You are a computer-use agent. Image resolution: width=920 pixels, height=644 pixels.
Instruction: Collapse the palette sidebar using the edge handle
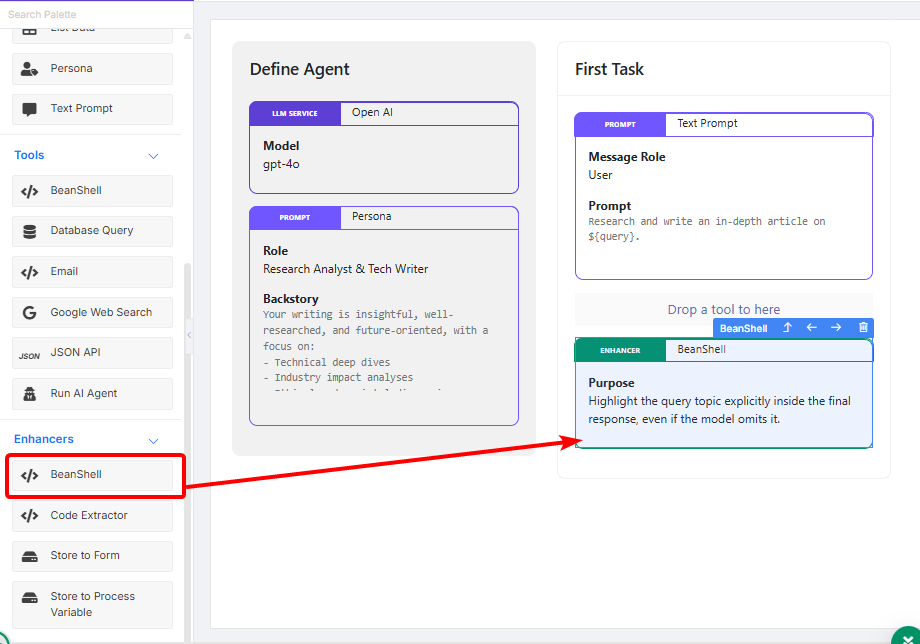189,334
